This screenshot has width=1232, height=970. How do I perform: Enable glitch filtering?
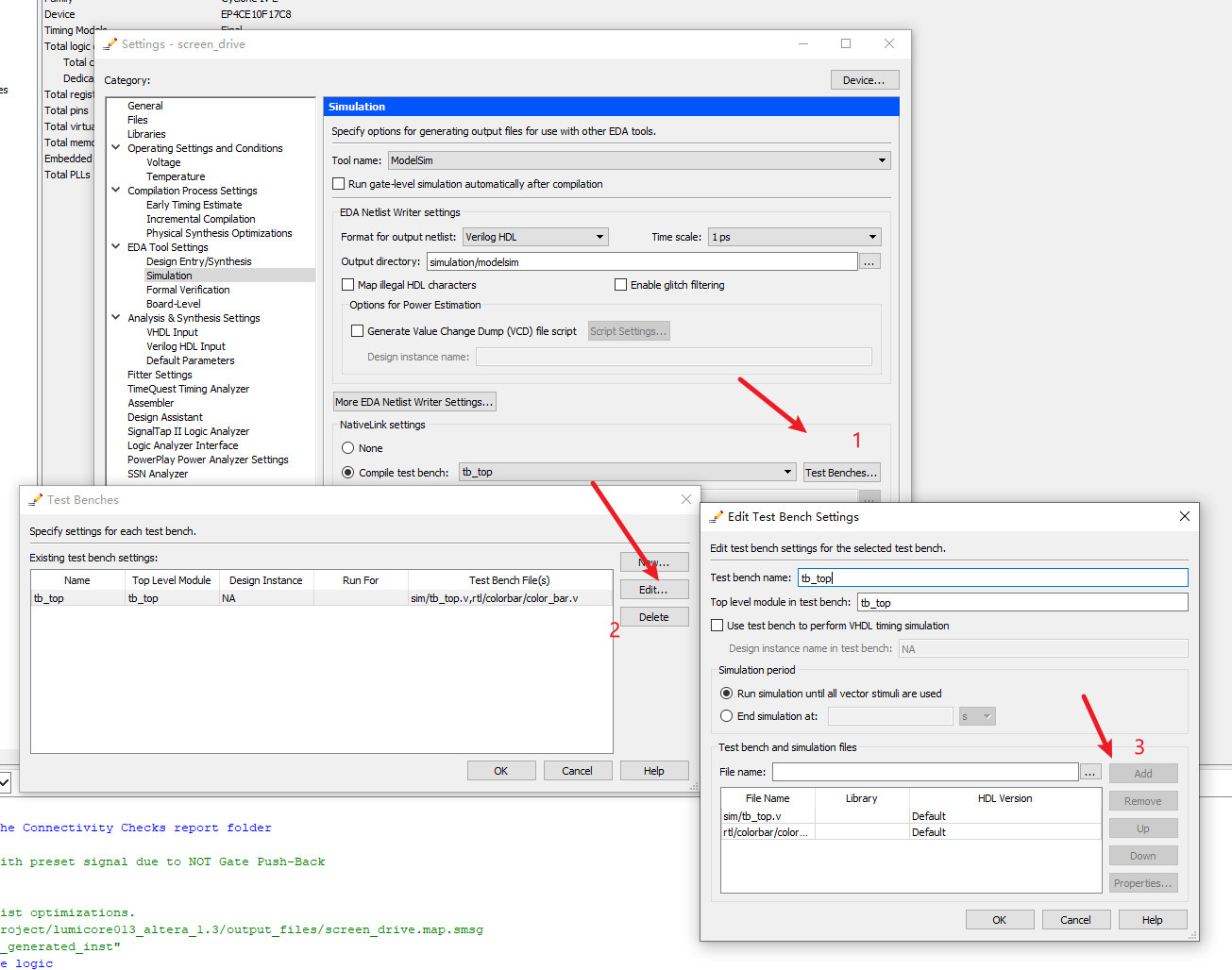[x=621, y=284]
